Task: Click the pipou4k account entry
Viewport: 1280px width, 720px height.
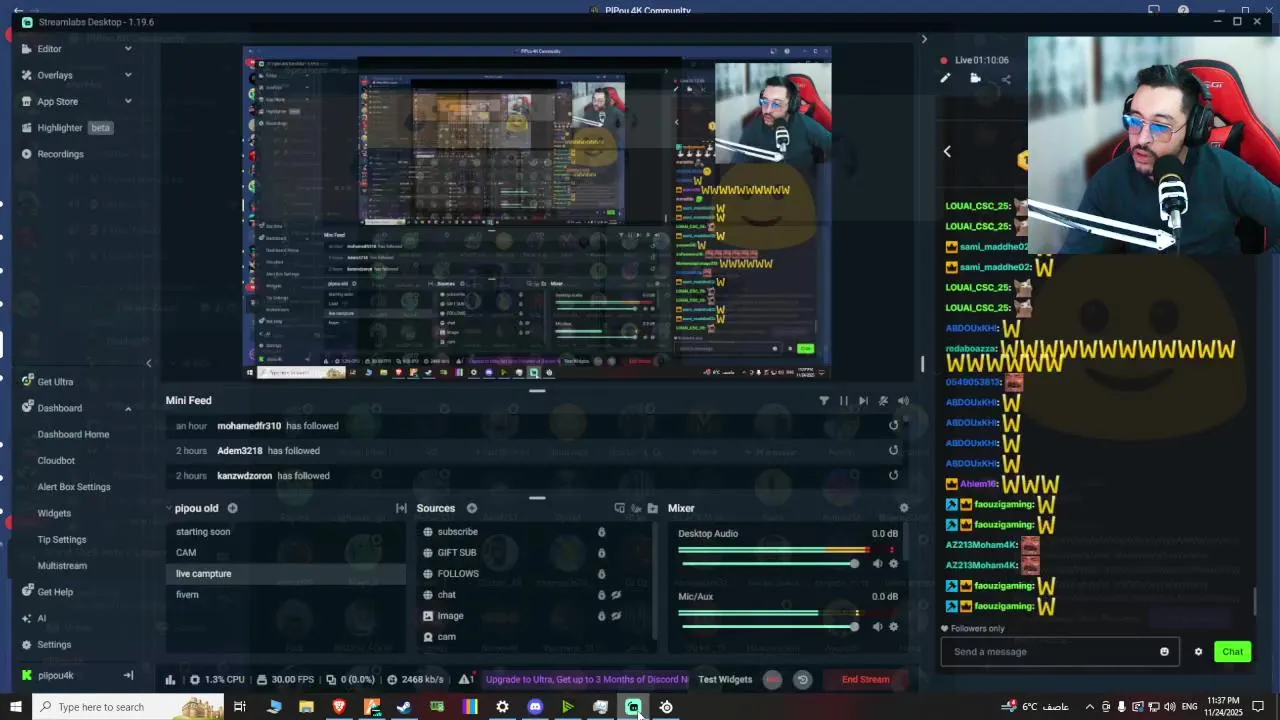Action: [x=47, y=675]
